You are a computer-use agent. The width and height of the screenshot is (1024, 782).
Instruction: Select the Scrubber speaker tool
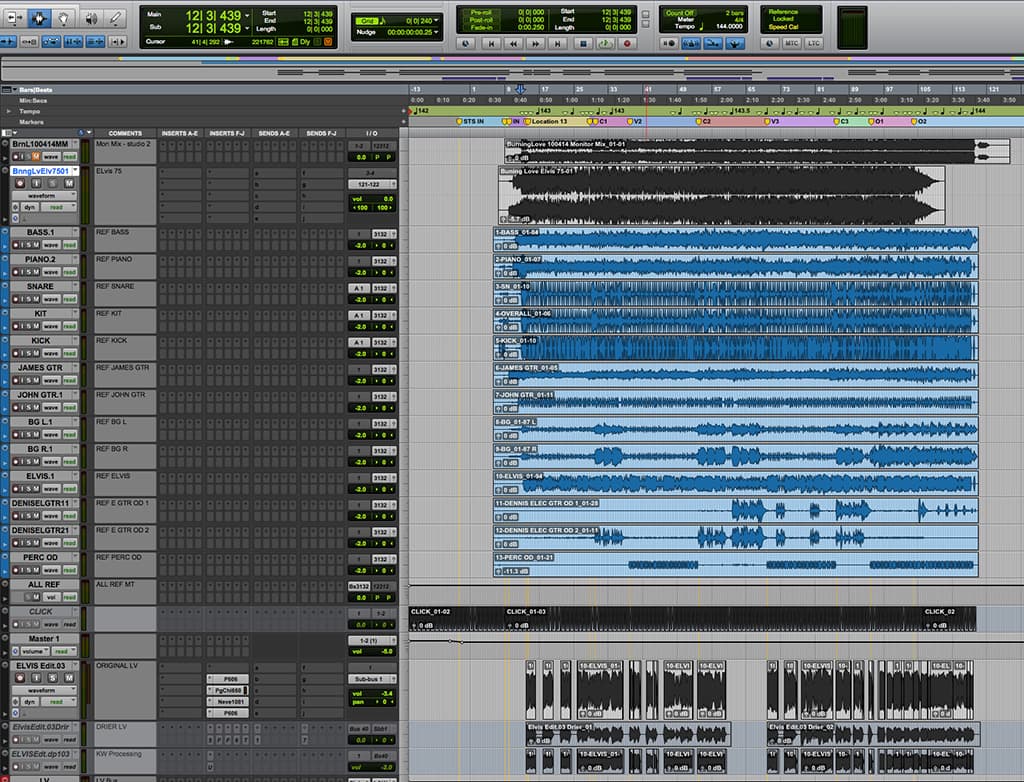tap(91, 18)
